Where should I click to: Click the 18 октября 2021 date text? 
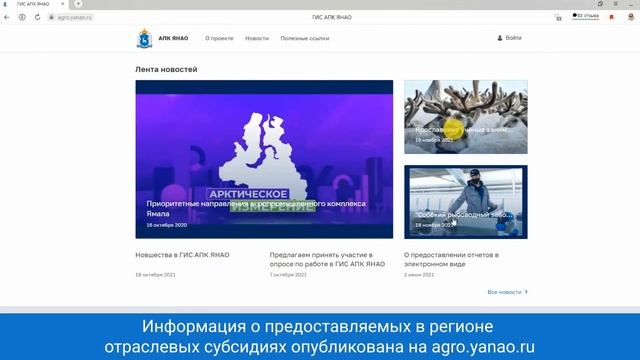156,275
